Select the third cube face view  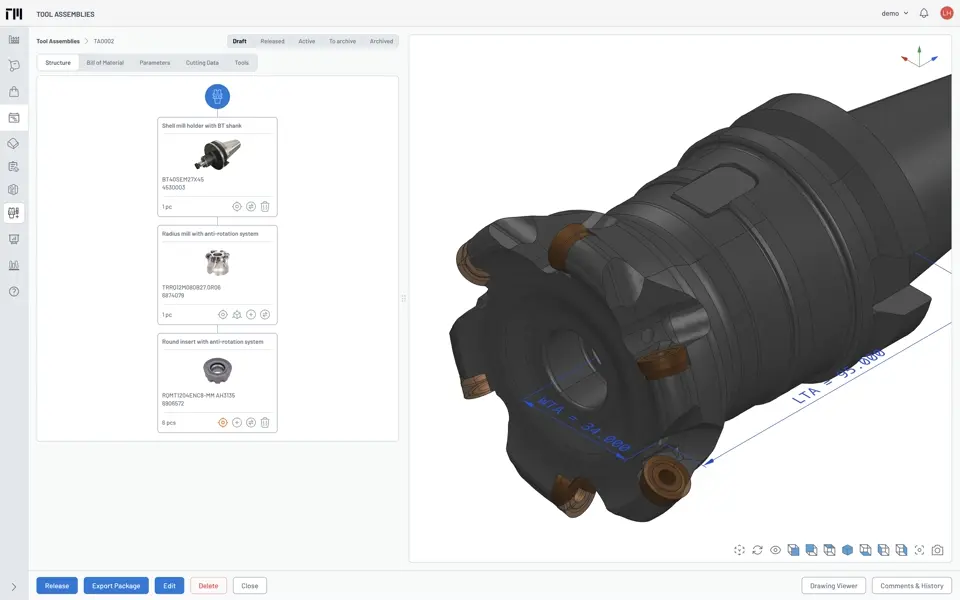click(829, 550)
